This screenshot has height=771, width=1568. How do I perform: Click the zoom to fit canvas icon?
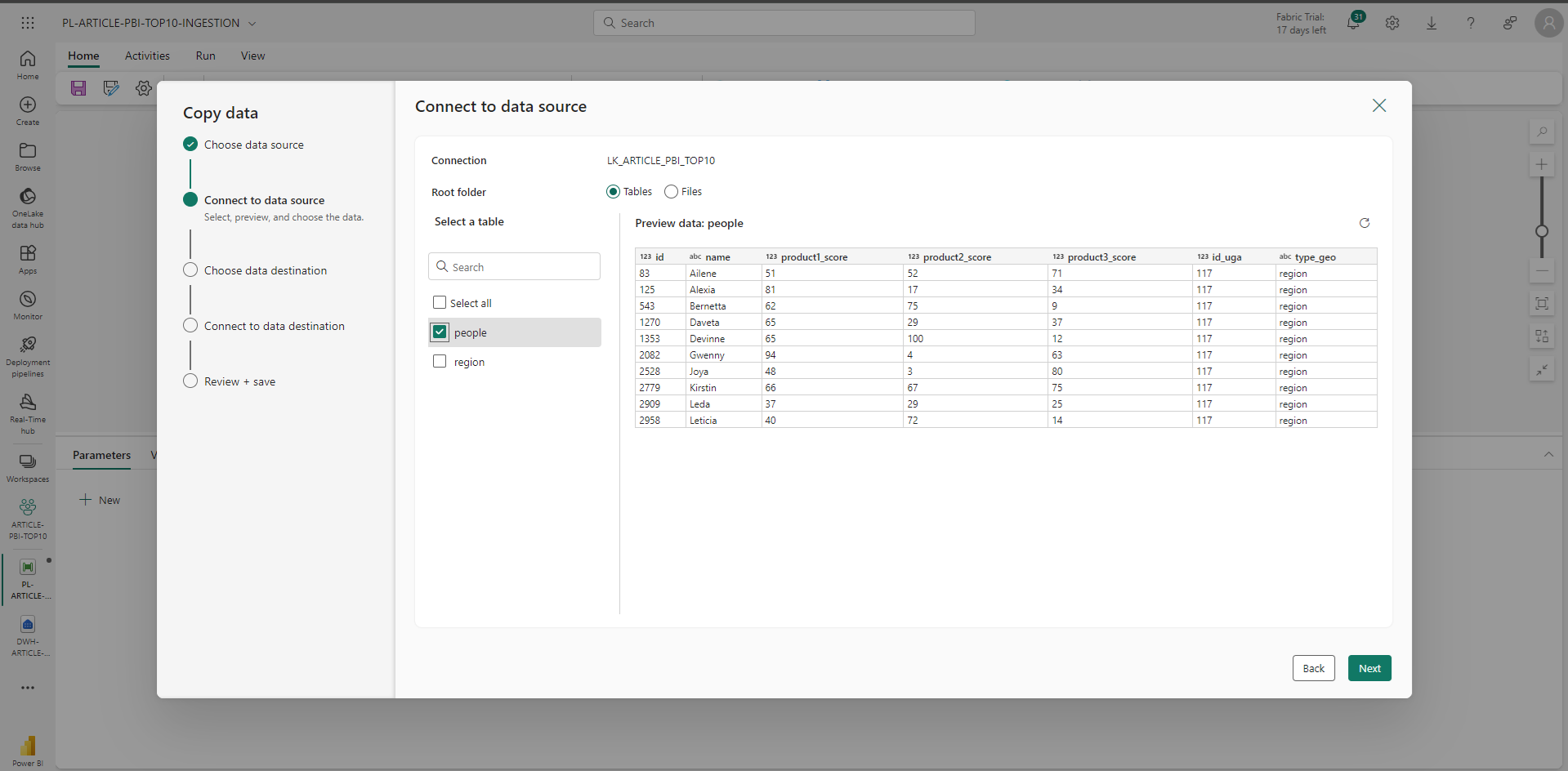[1542, 304]
